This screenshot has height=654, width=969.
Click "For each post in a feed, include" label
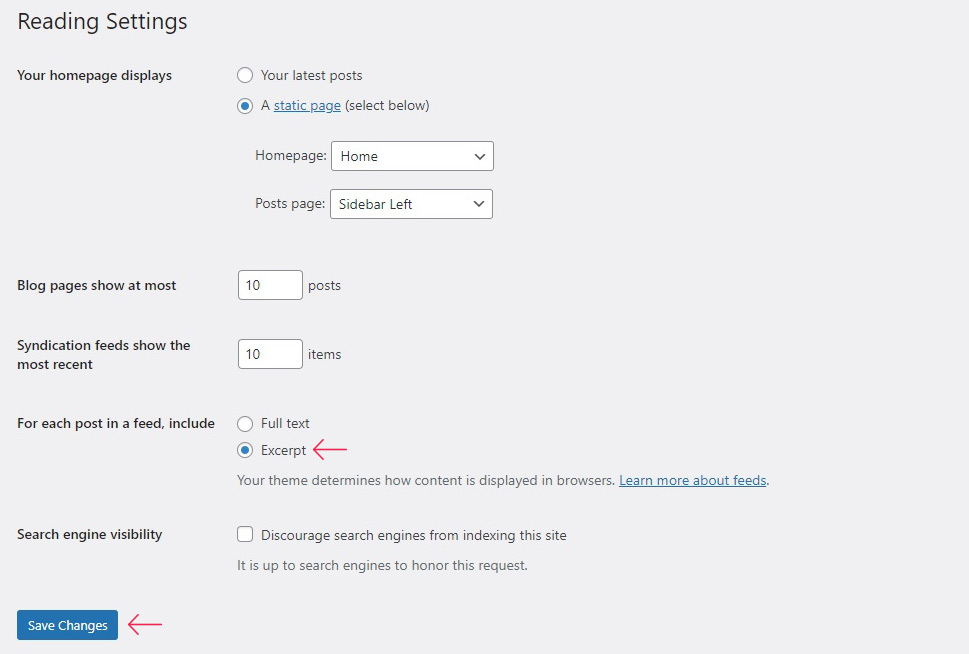click(116, 424)
